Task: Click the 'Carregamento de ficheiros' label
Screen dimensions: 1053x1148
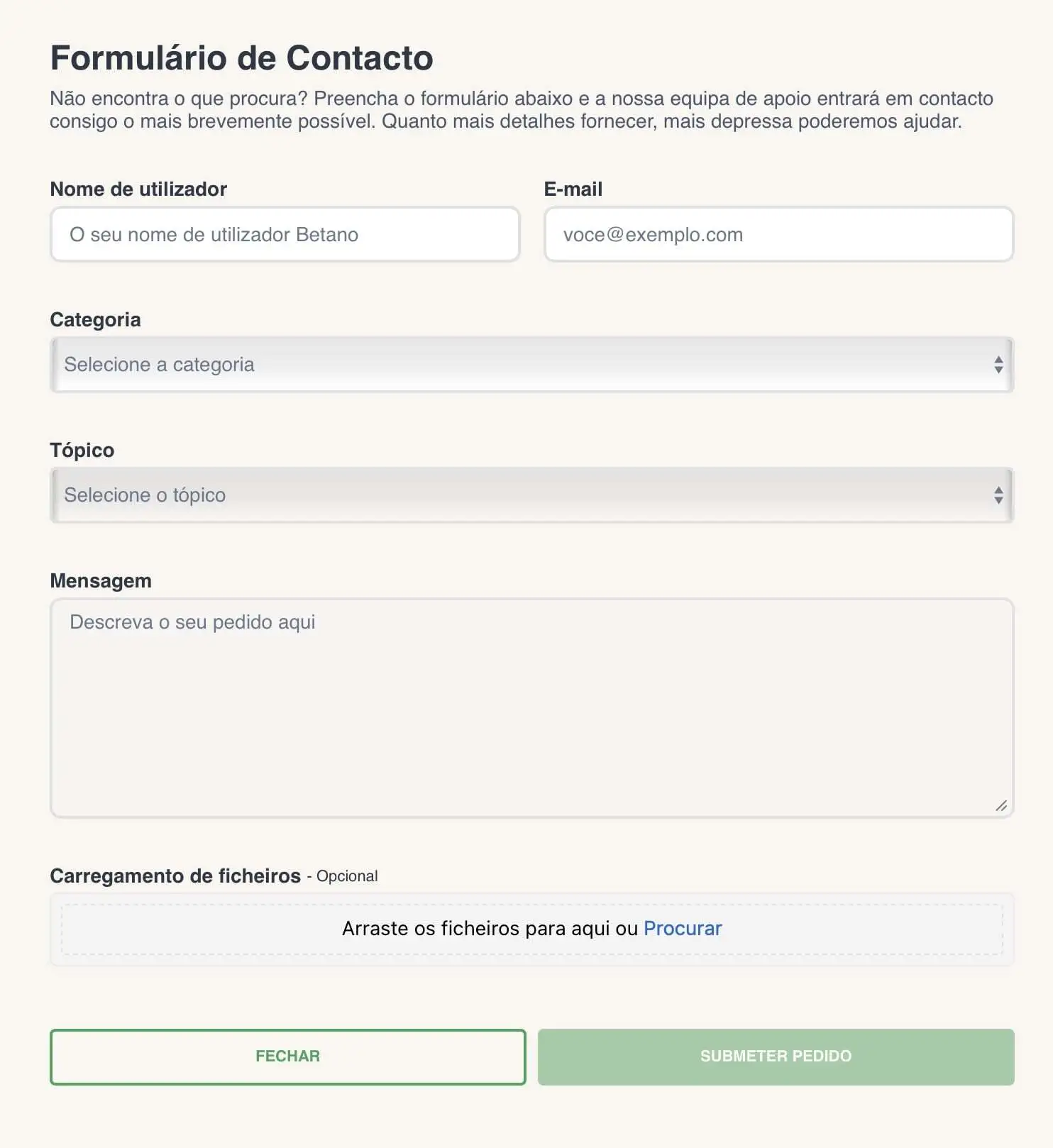Action: 175,876
